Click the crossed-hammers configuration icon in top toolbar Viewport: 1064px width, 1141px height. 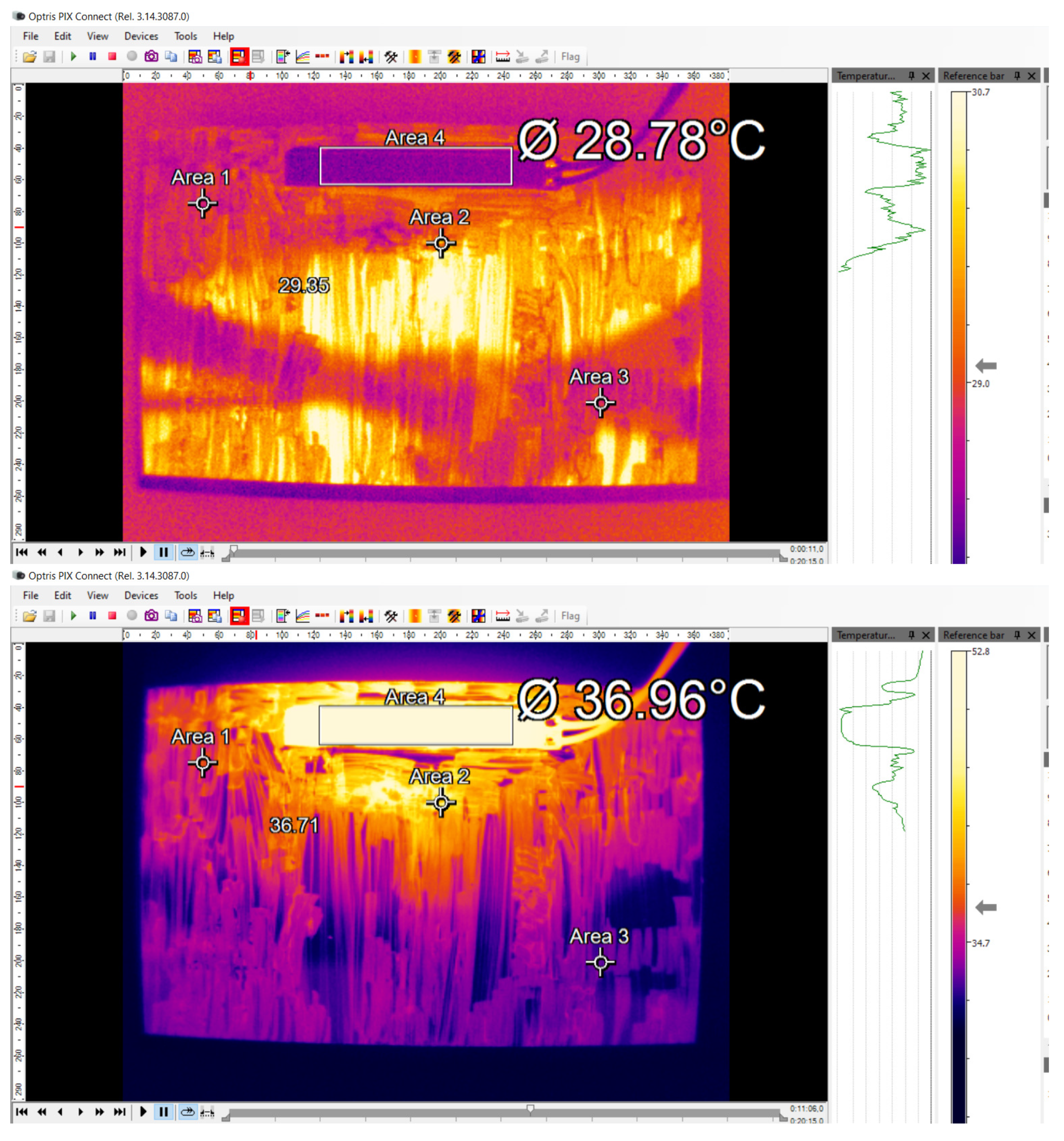390,56
